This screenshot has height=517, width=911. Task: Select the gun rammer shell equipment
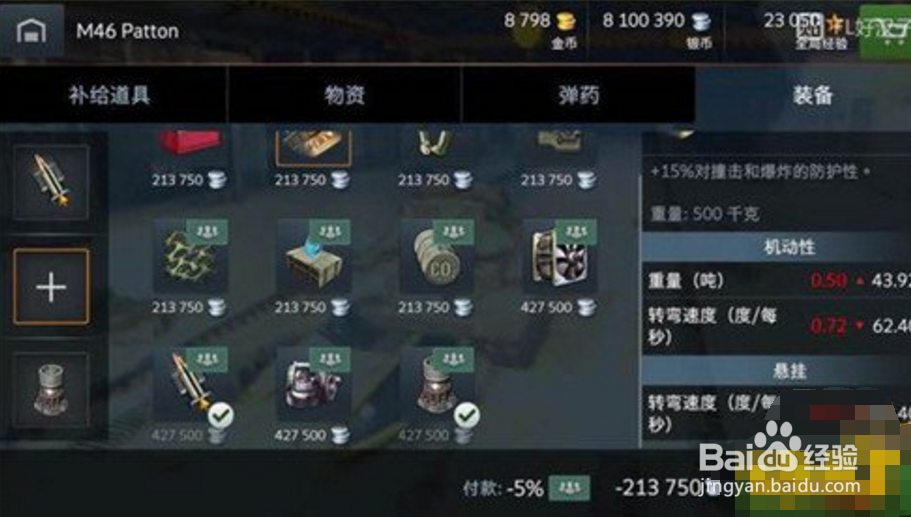point(191,384)
